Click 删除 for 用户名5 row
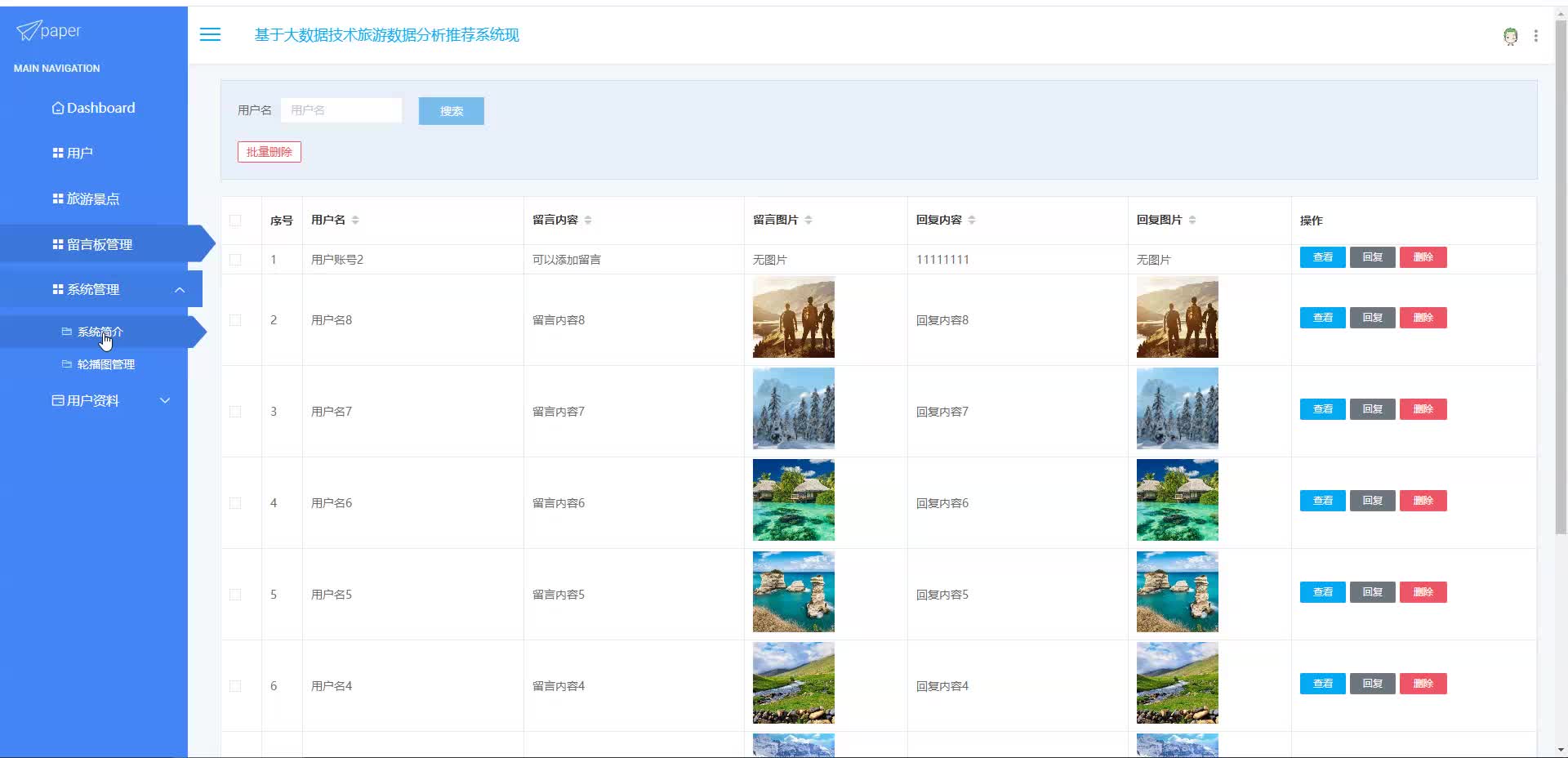This screenshot has height=758, width=1568. [x=1423, y=592]
